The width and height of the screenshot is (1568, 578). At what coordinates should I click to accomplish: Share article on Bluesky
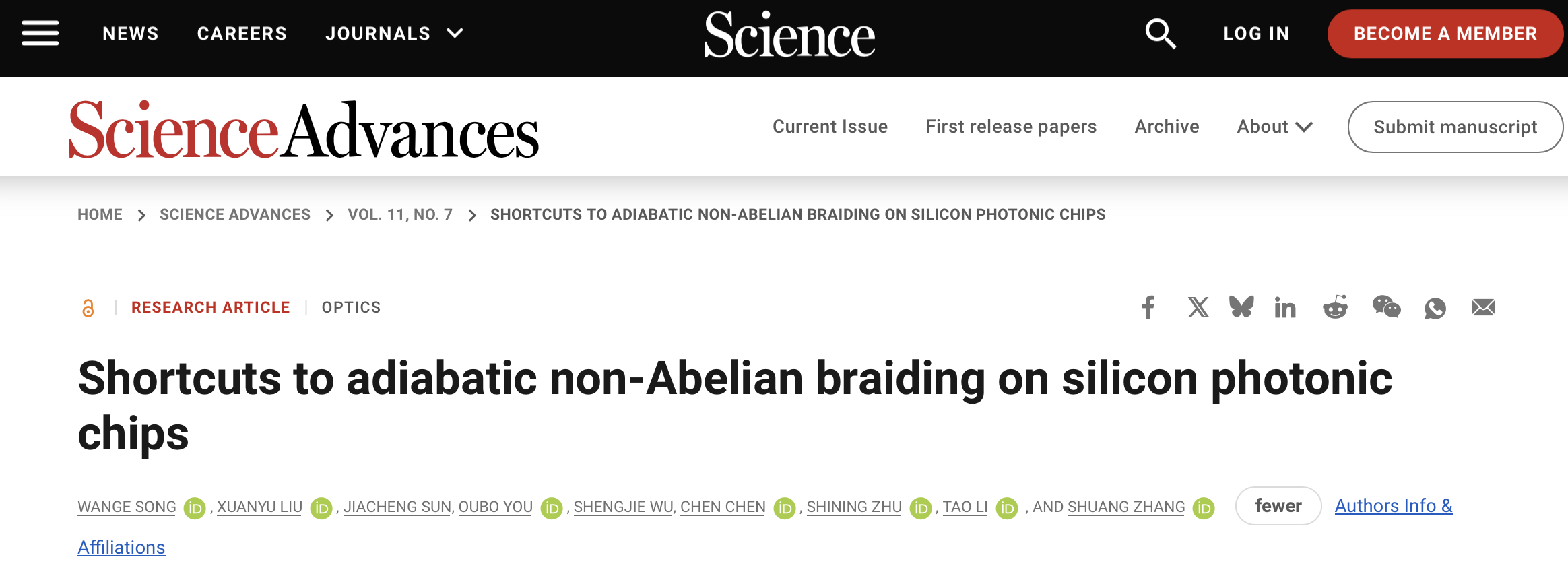click(x=1241, y=307)
